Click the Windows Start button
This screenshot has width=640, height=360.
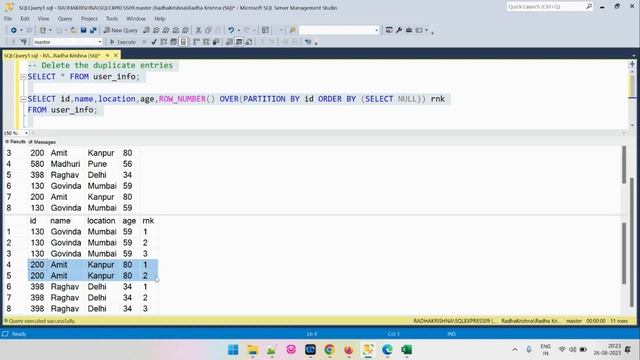click(233, 350)
